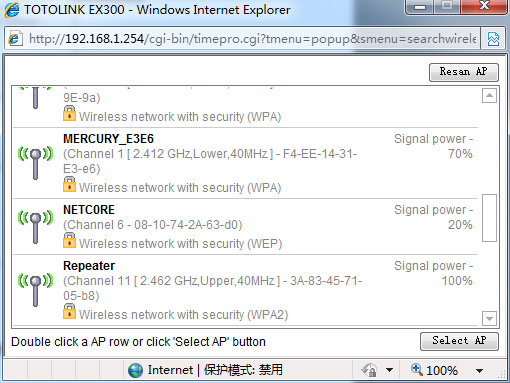Click the 70% signal power value
Image resolution: width=510 pixels, height=383 pixels.
point(460,154)
